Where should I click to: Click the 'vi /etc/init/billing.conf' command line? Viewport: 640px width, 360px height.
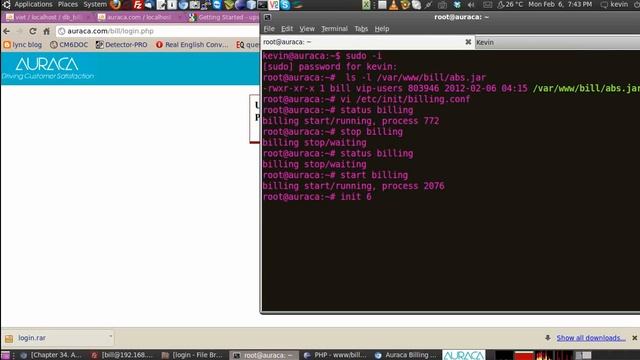366,99
